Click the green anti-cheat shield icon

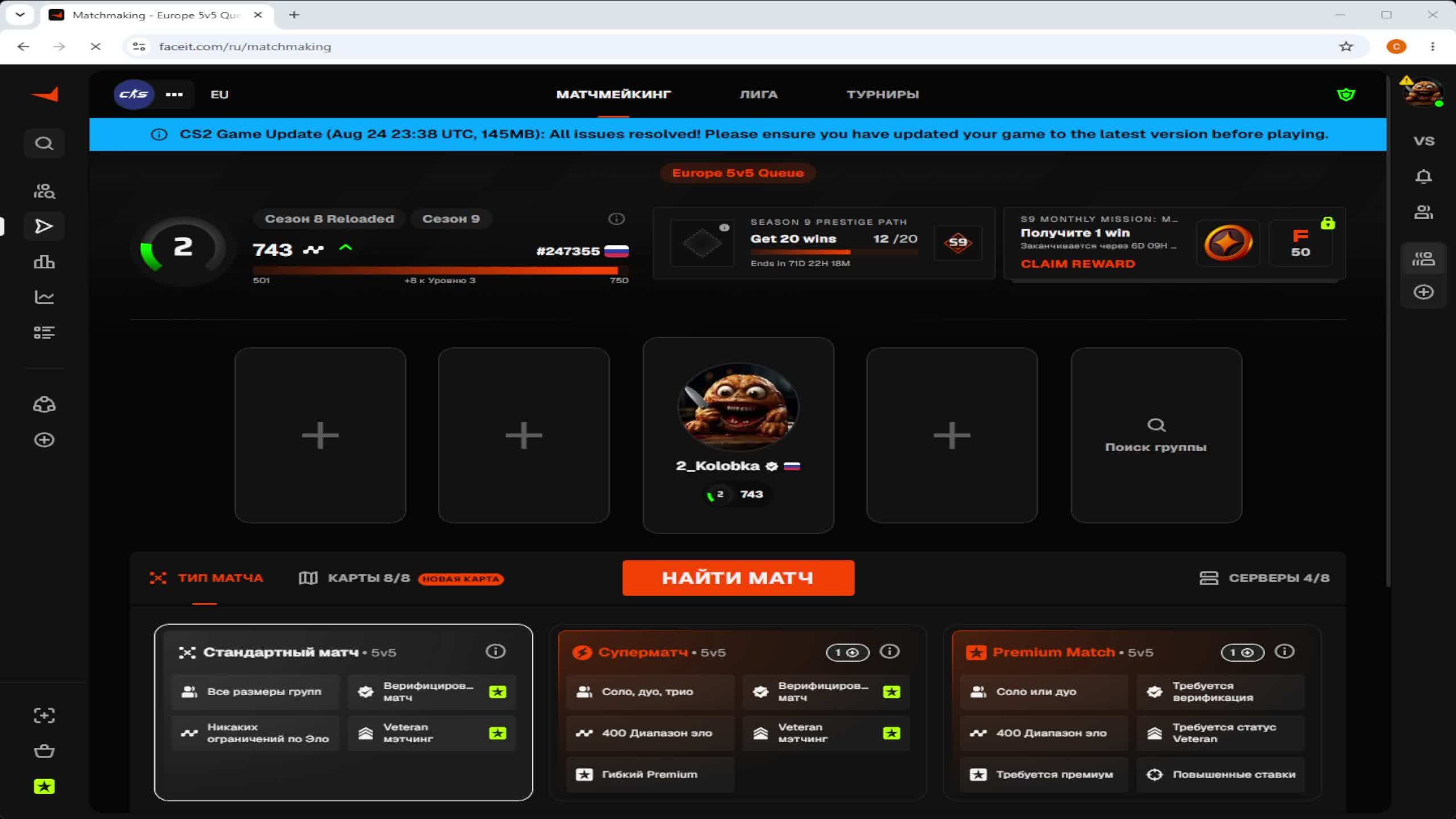pyautogui.click(x=1346, y=94)
